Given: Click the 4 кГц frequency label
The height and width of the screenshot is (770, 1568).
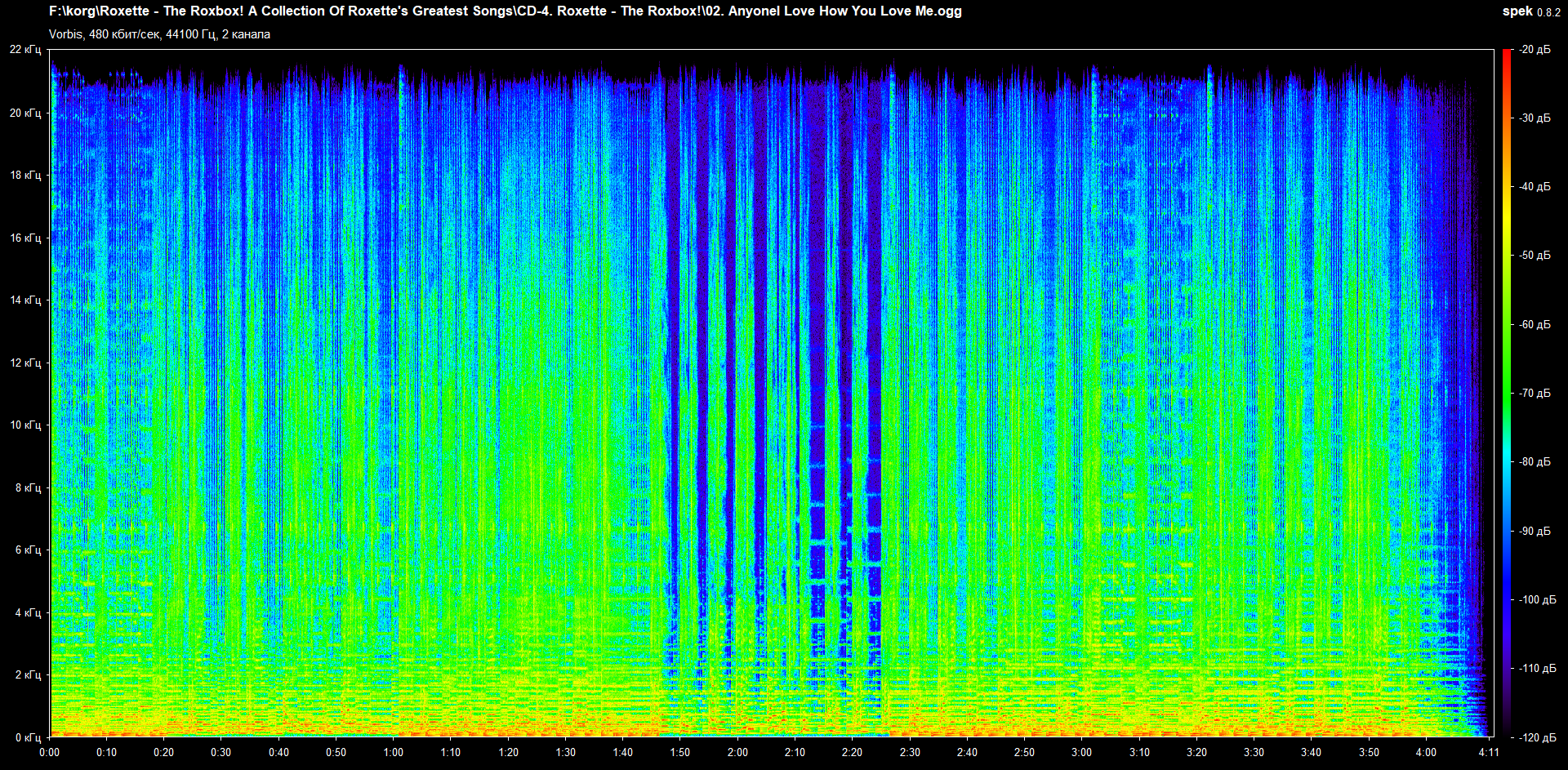Looking at the screenshot, I should (28, 612).
